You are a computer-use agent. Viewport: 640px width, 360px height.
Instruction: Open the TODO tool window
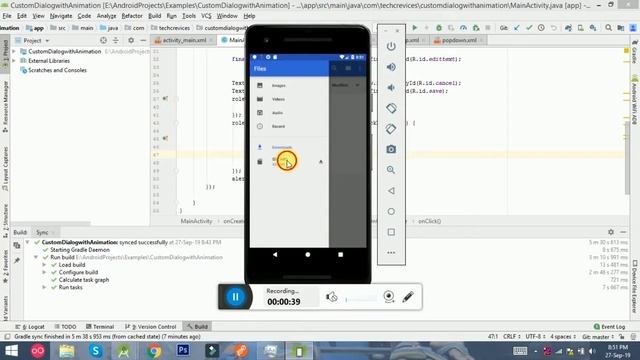(x=65, y=327)
